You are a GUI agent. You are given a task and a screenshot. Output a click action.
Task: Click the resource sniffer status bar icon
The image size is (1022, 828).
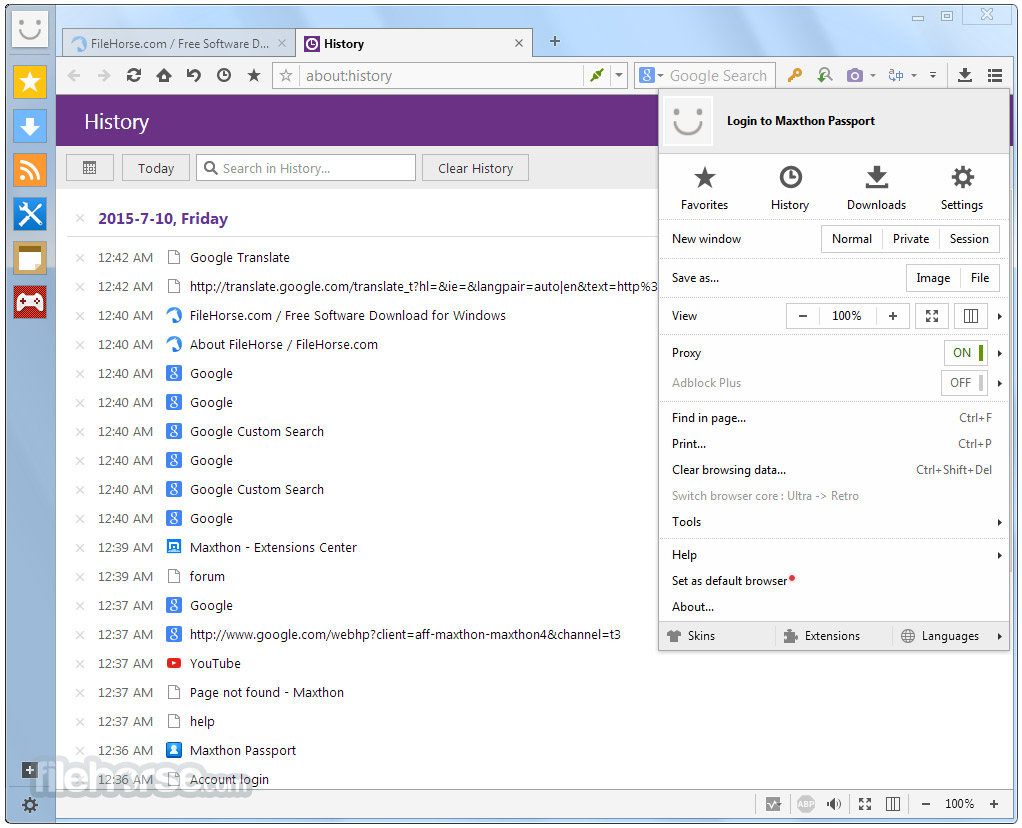(x=774, y=804)
